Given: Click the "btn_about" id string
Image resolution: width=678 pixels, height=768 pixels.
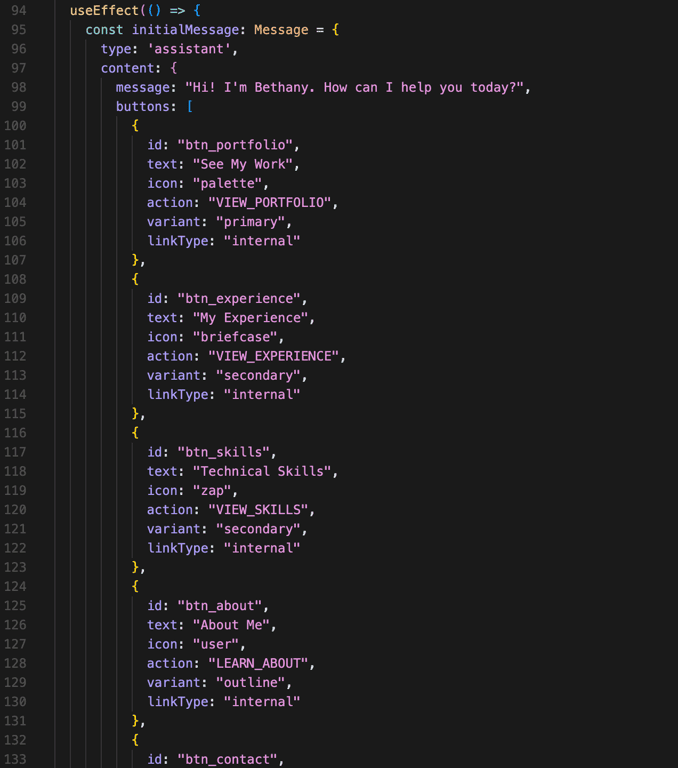Looking at the screenshot, I should pyautogui.click(x=219, y=606).
